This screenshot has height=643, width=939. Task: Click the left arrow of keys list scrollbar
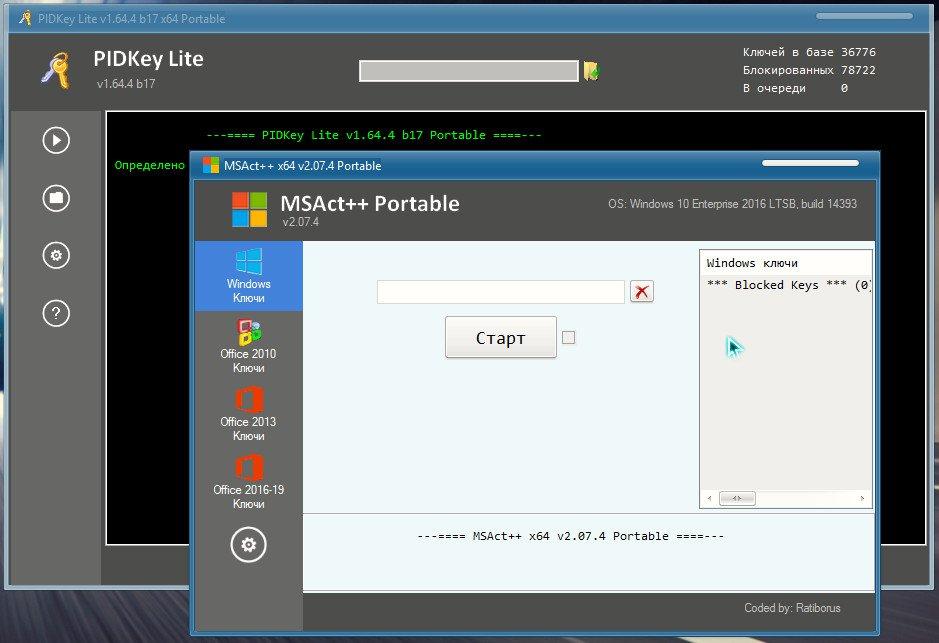click(x=708, y=498)
